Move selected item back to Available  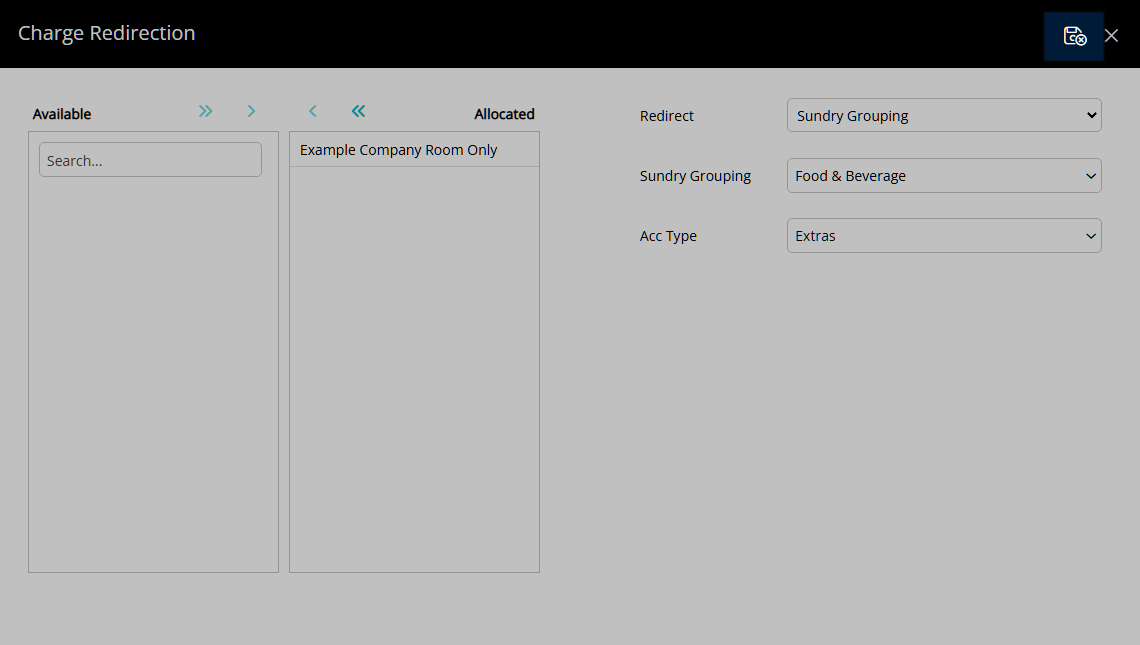[313, 111]
